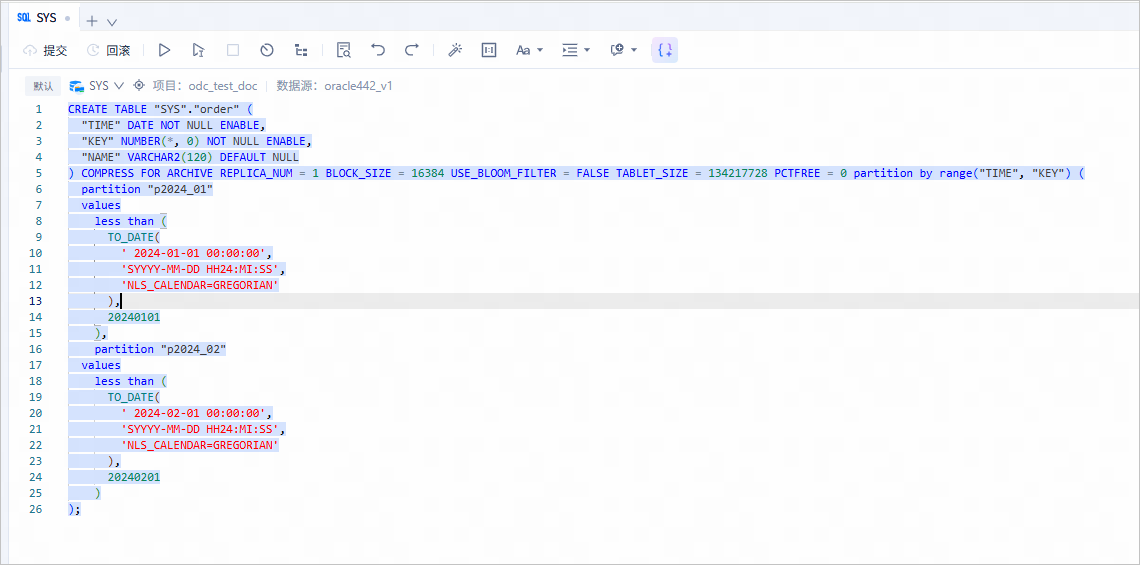1140x565 pixels.
Task: Open the execution plan tree icon
Action: click(301, 50)
